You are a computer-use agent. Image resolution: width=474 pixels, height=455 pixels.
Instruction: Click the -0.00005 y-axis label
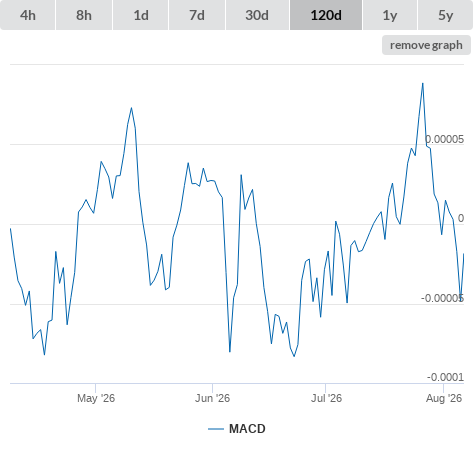click(442, 298)
